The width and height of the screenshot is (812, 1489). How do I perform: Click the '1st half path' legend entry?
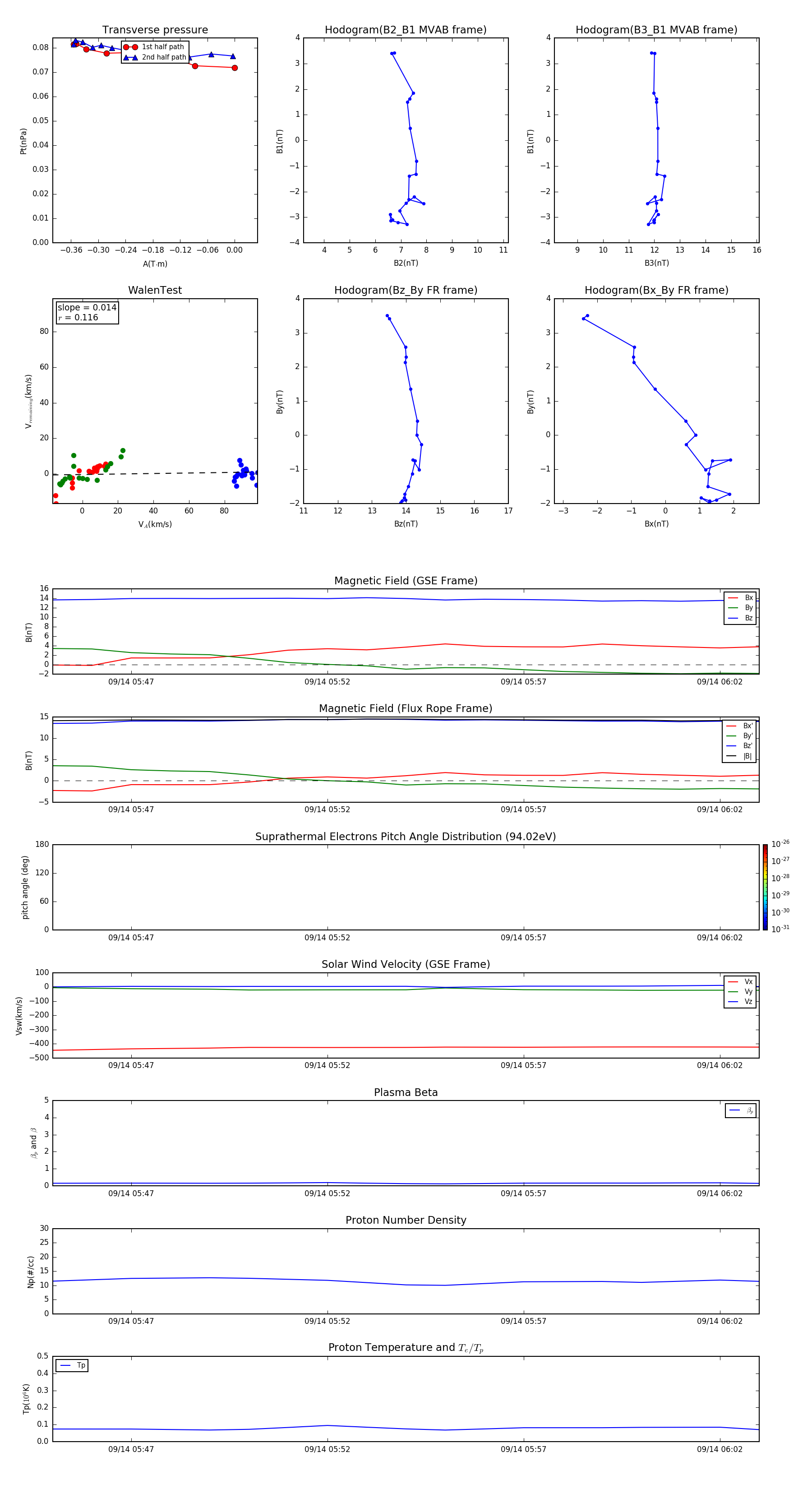[x=154, y=47]
